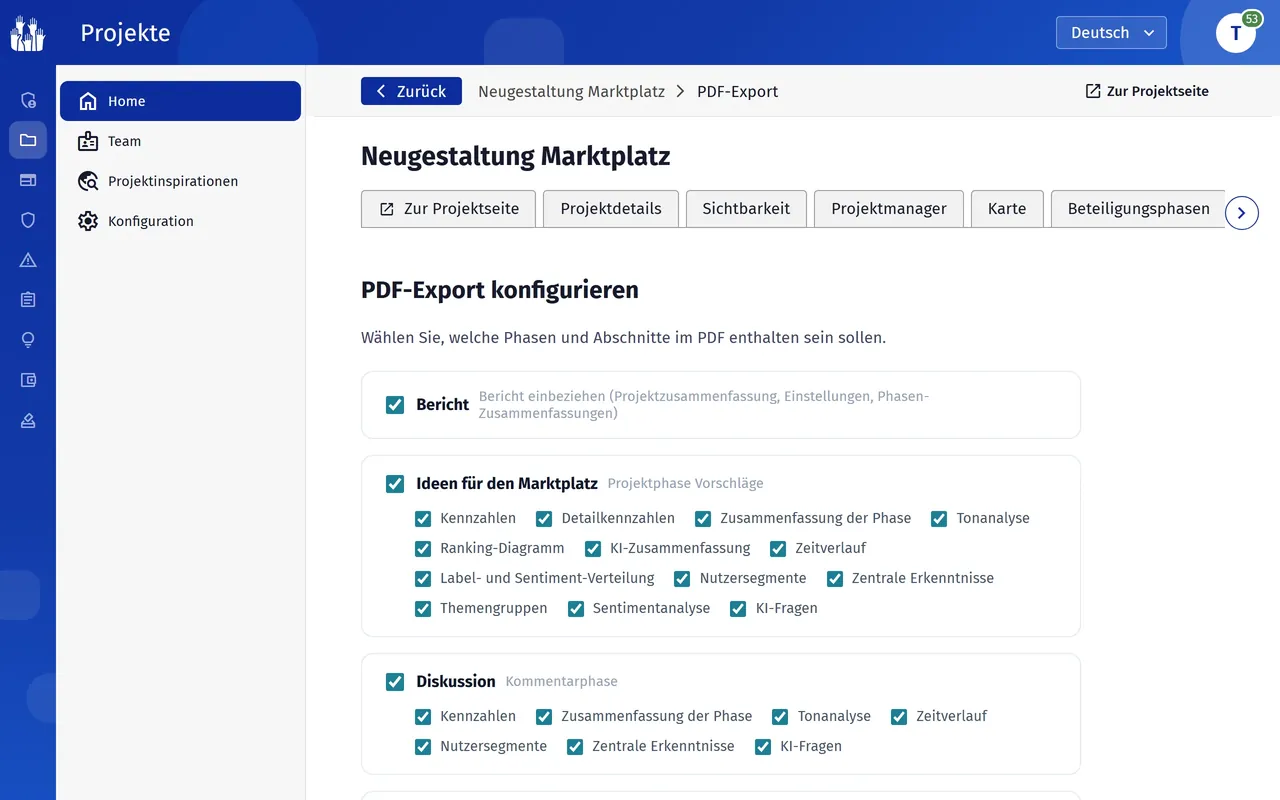The height and width of the screenshot is (800, 1280).
Task: Open the shield-with-badge icon in the left rail
Action: pos(28,100)
